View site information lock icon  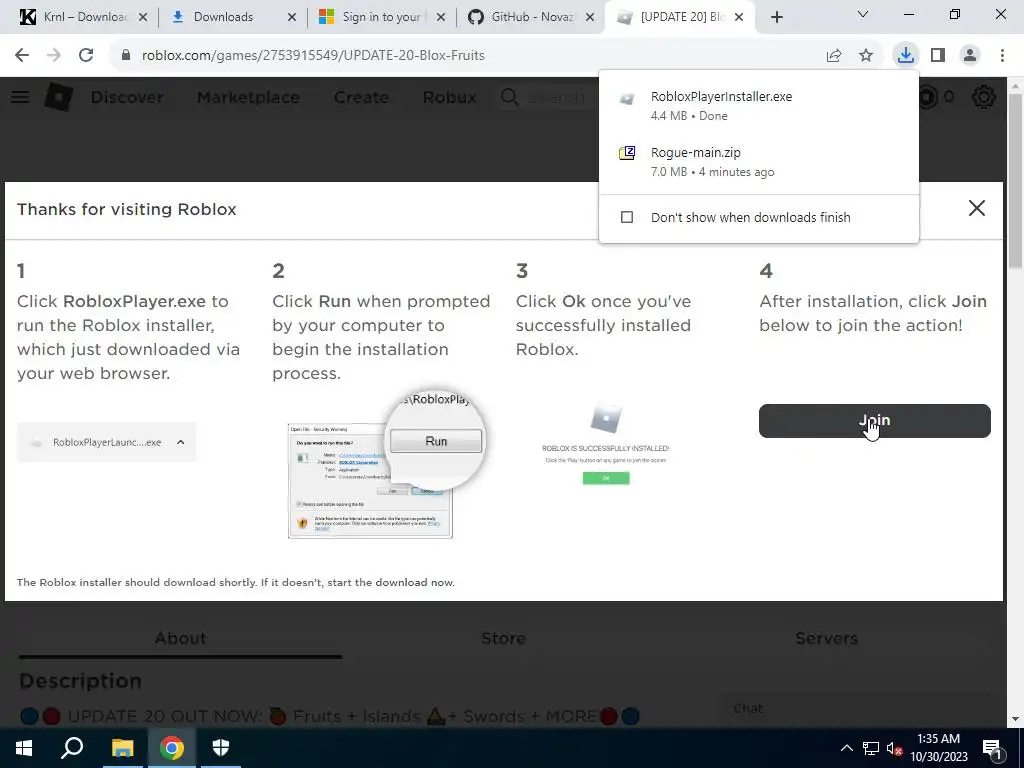[x=126, y=55]
